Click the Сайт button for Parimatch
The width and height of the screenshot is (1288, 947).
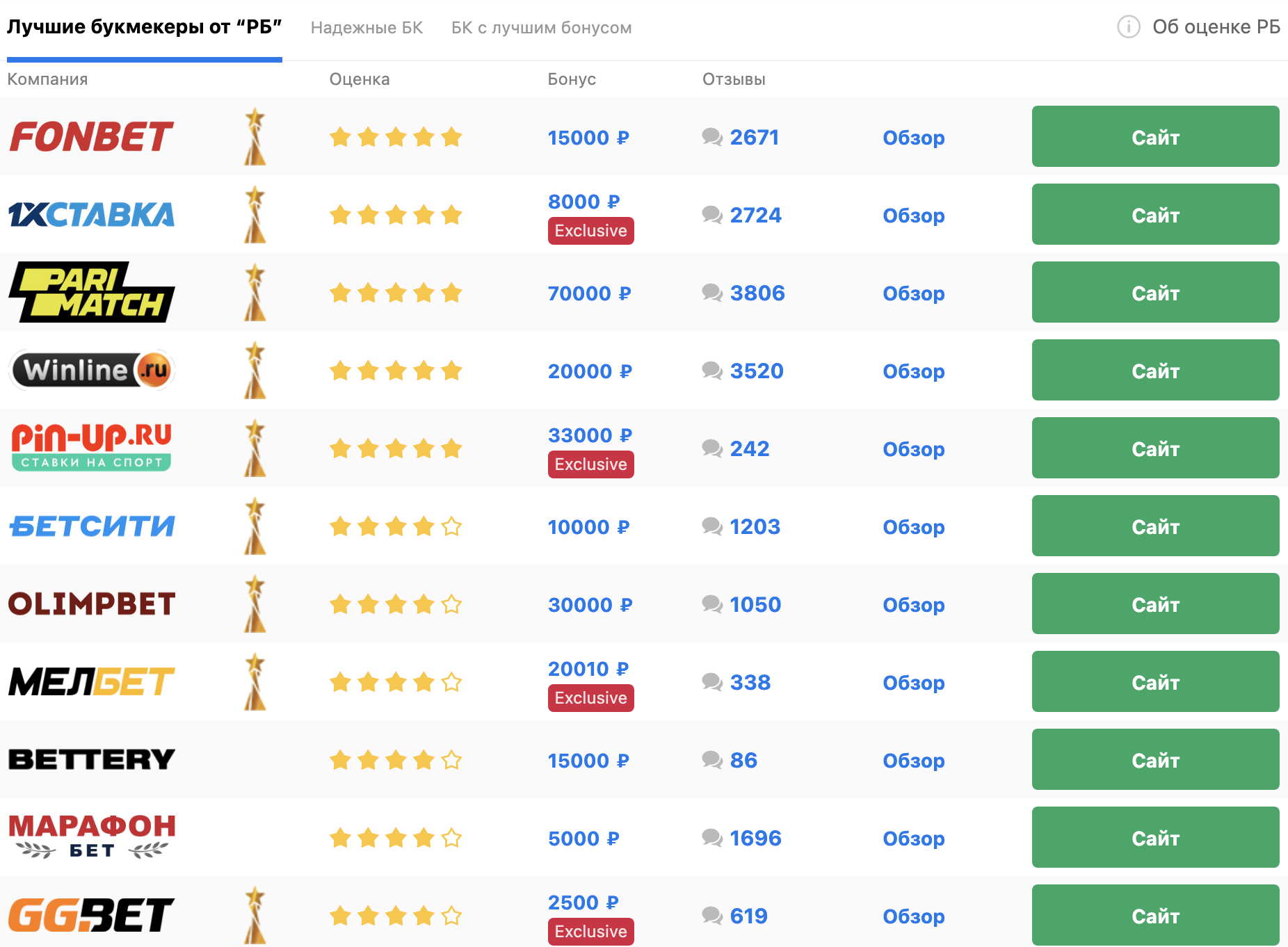coord(1155,292)
